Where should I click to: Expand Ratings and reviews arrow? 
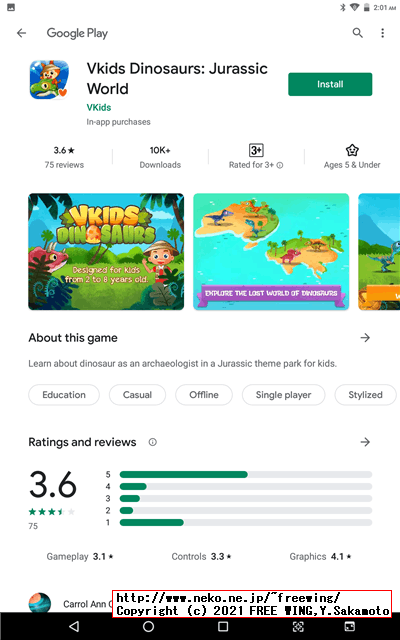[x=365, y=442]
